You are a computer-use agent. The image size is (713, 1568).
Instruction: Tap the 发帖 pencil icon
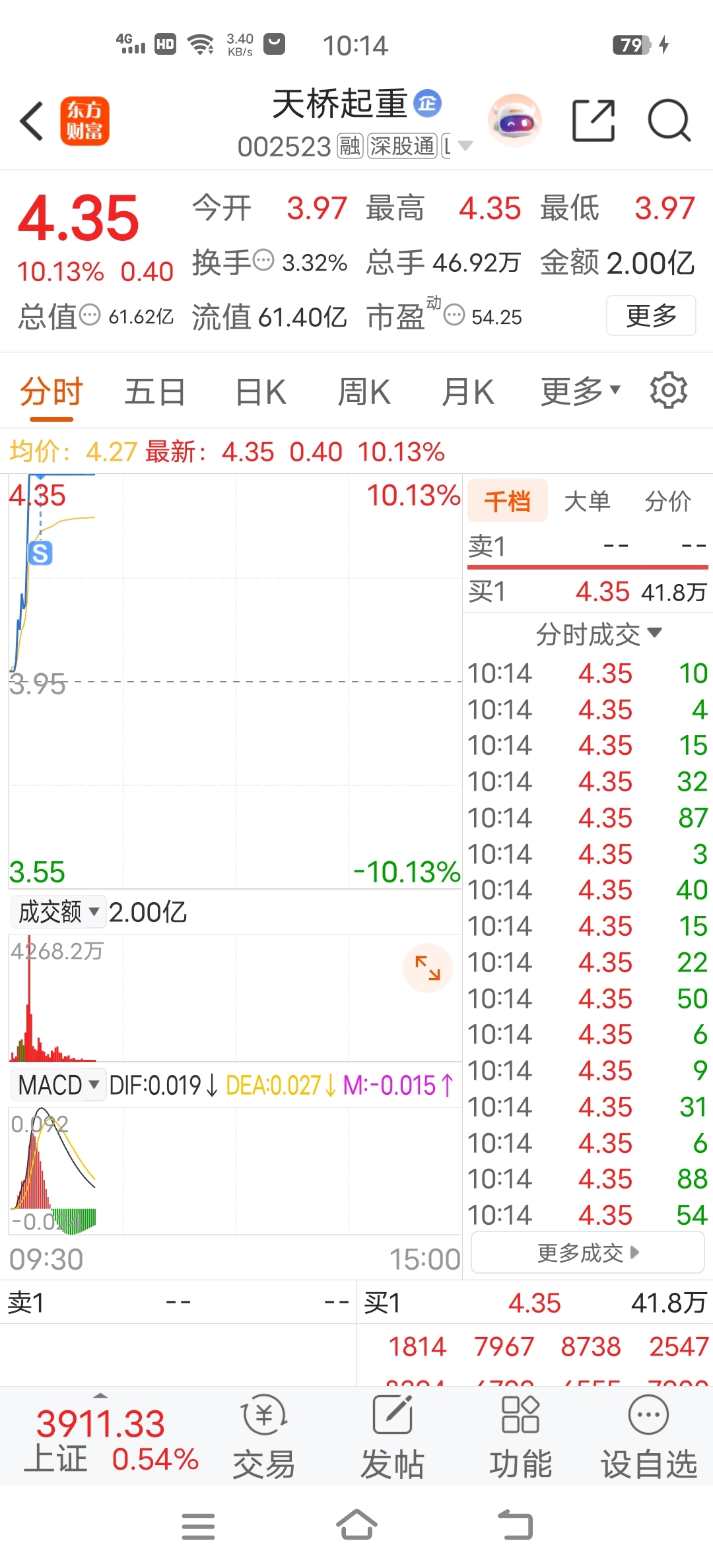click(393, 1414)
